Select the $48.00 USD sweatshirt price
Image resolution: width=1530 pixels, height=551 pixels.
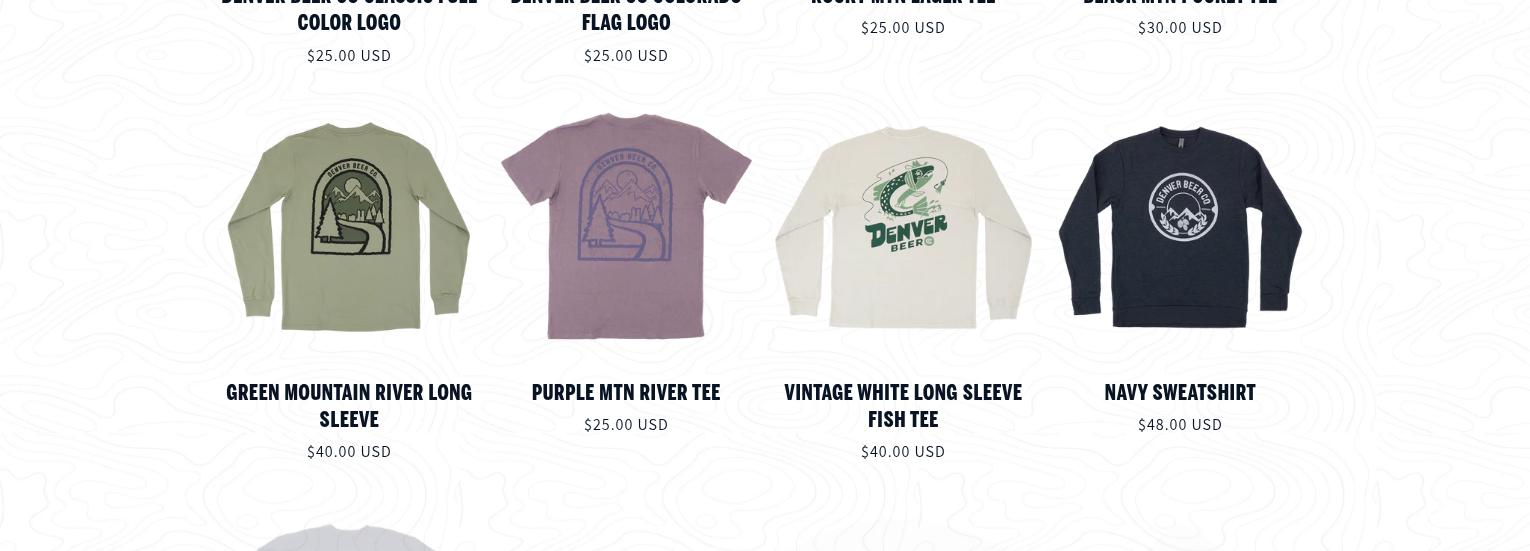(x=1180, y=425)
